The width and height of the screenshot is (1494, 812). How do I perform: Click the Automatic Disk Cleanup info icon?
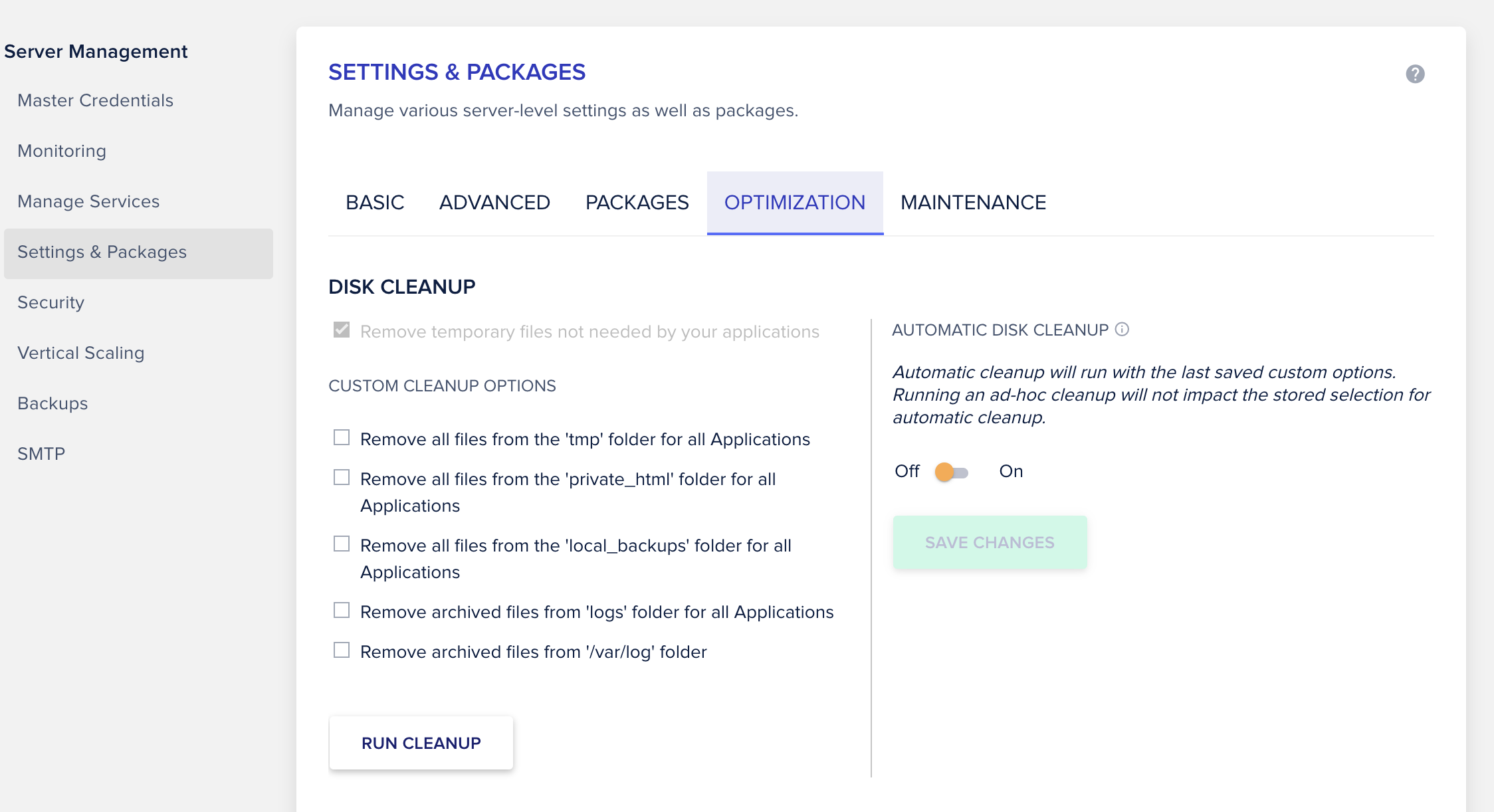pos(1122,330)
